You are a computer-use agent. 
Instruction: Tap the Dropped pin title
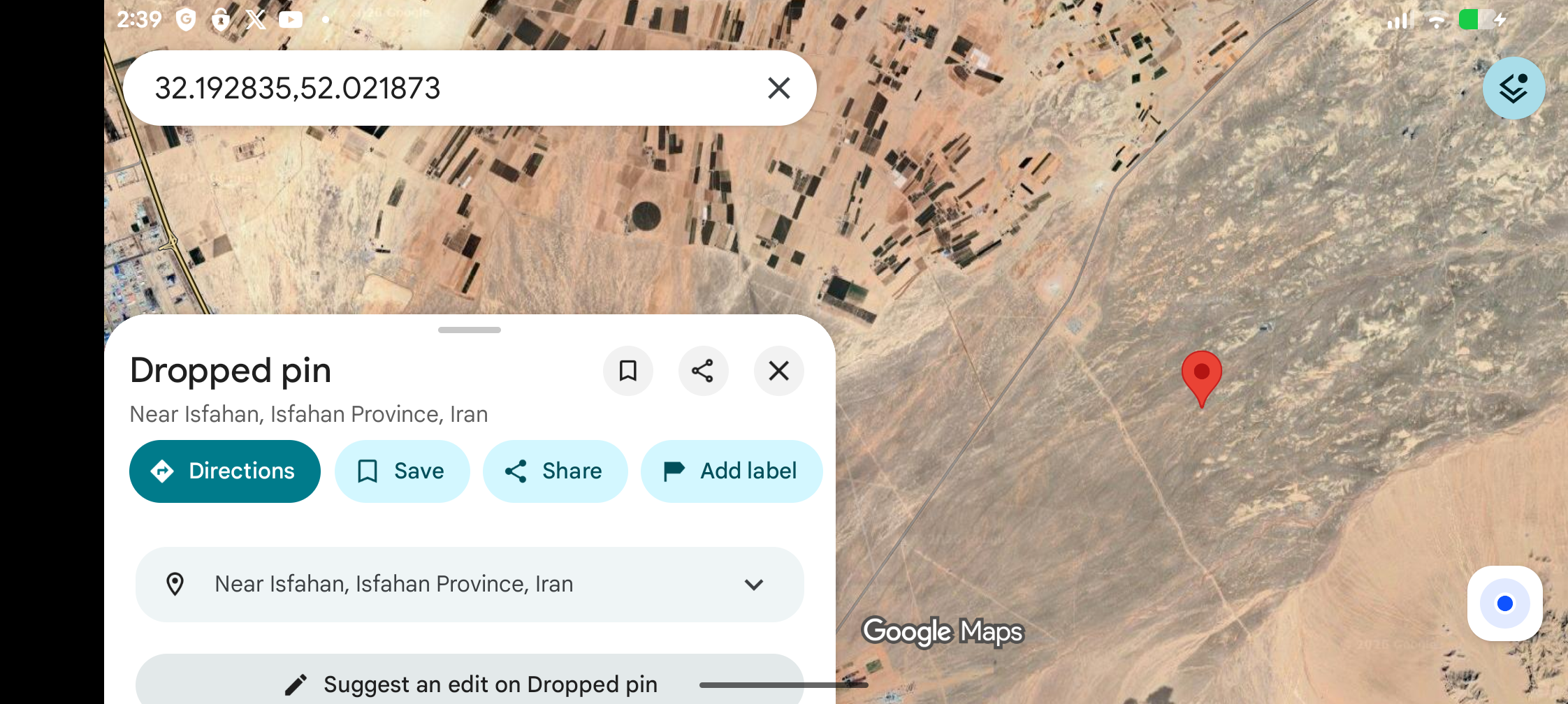pyautogui.click(x=231, y=371)
